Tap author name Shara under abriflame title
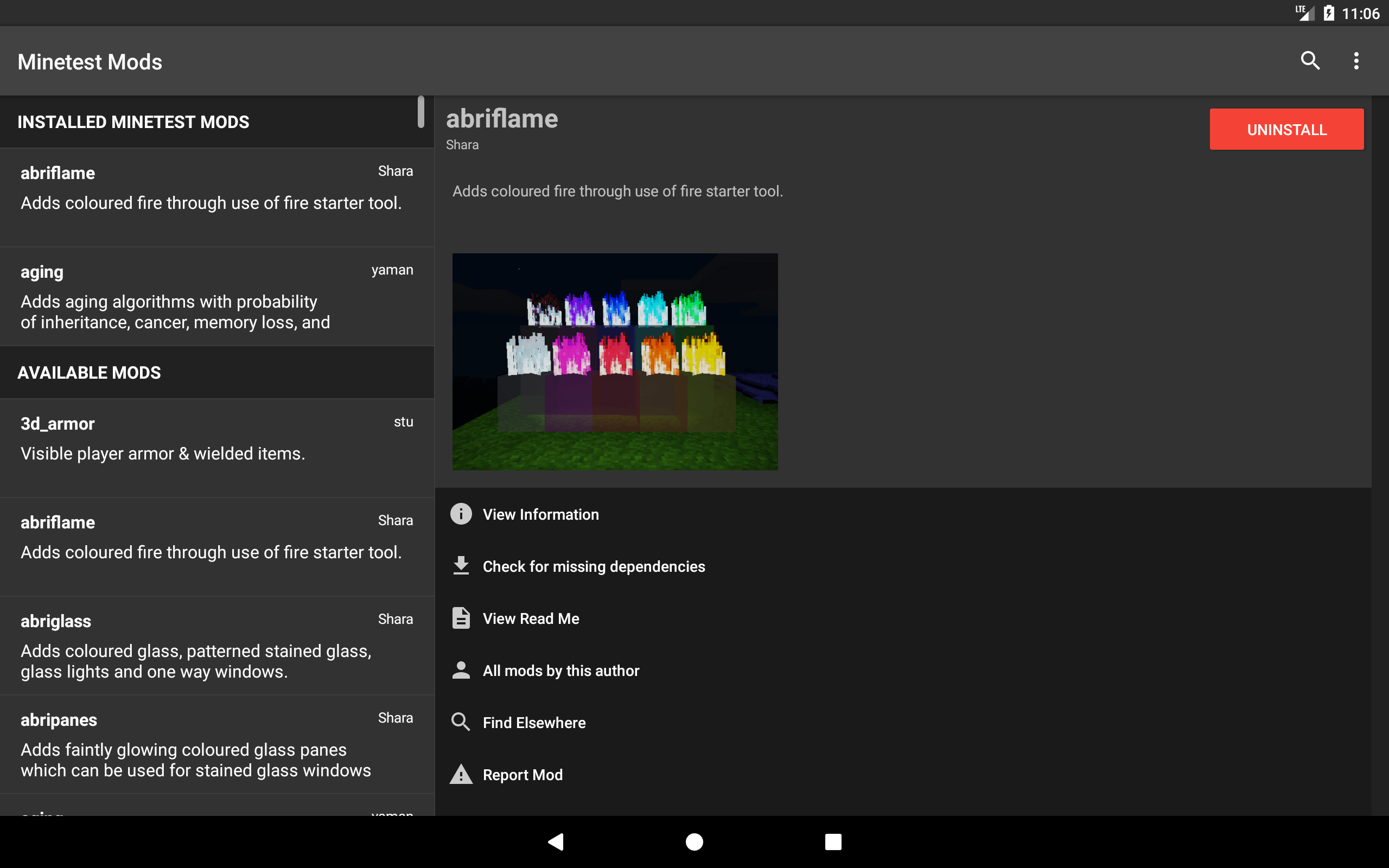Image resolution: width=1389 pixels, height=868 pixels. (x=462, y=145)
